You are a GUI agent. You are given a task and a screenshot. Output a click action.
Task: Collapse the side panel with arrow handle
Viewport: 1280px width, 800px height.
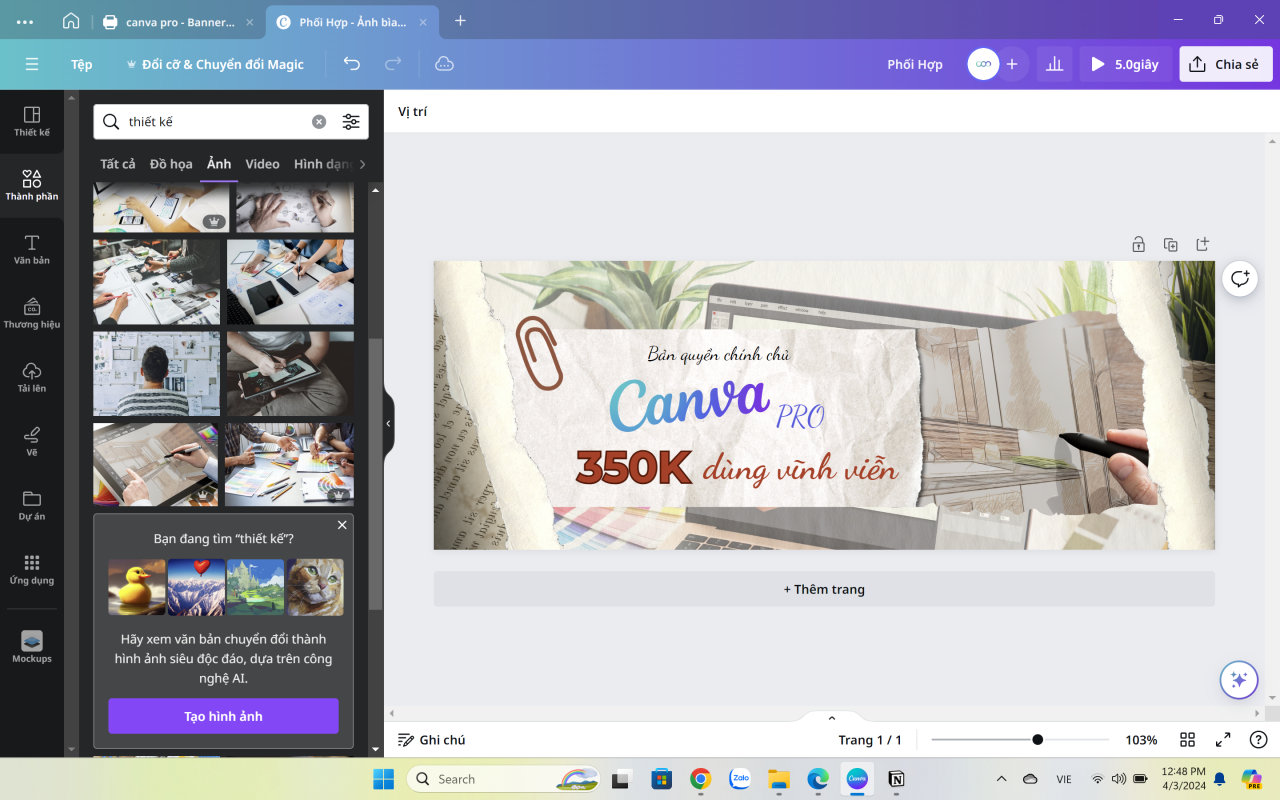(x=389, y=423)
